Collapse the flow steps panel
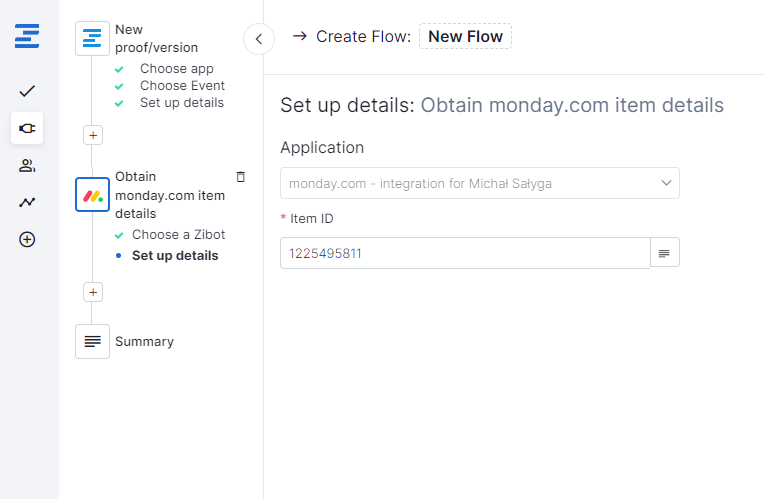765x499 pixels. [x=259, y=39]
